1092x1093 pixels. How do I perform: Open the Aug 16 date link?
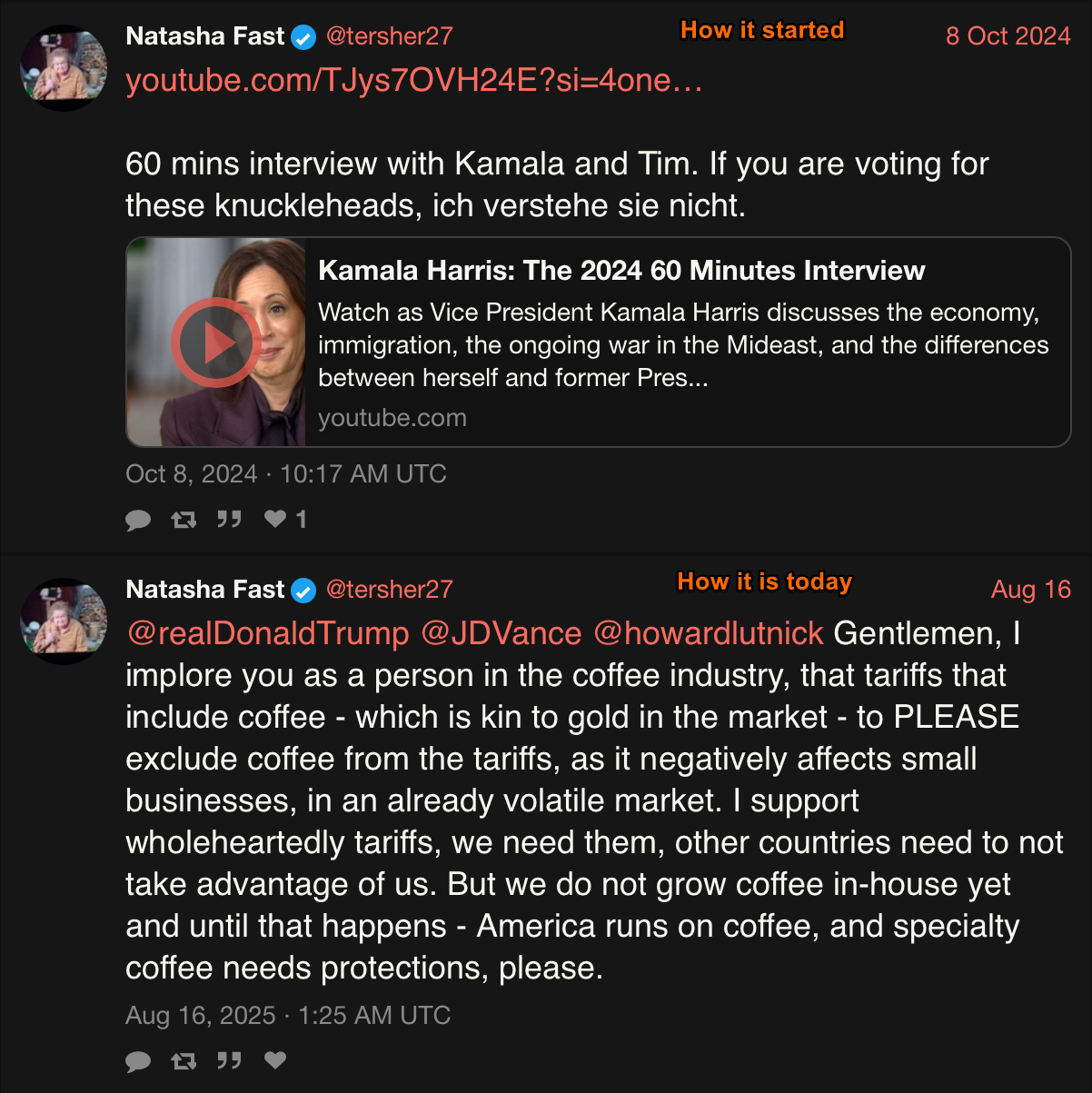1031,590
